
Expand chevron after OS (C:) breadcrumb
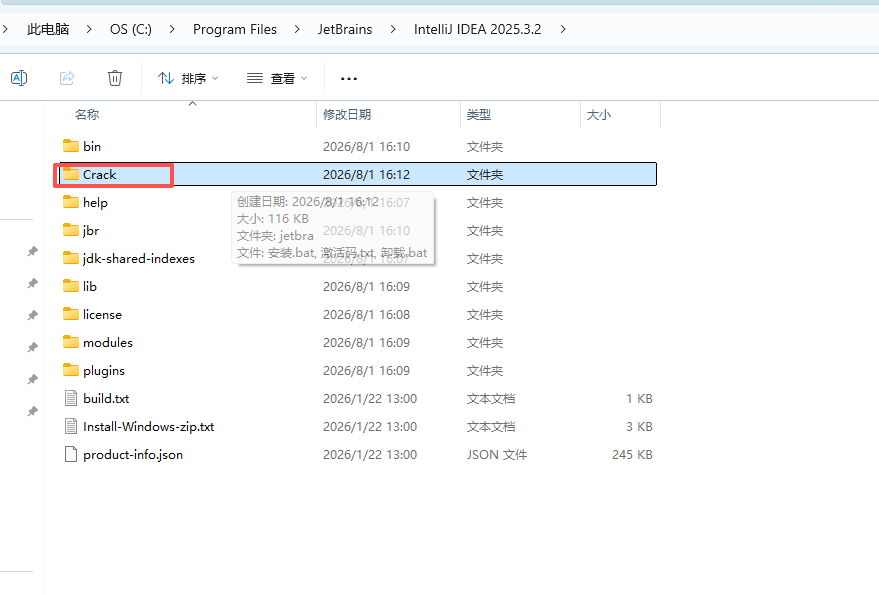172,29
